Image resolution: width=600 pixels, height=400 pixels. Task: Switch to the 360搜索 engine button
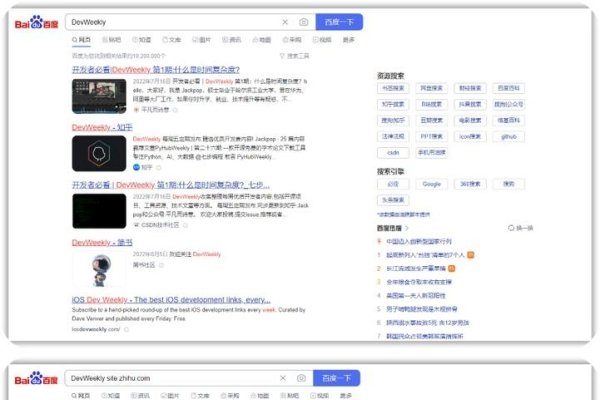[470, 184]
